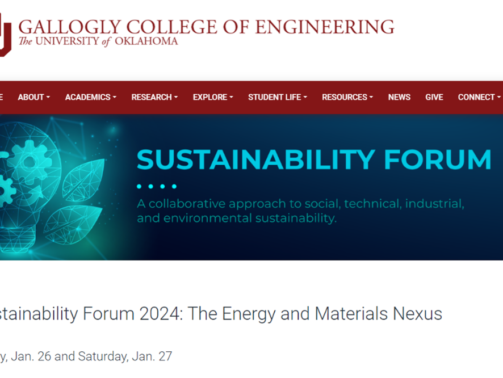This screenshot has width=503, height=378.
Task: Click the partially visible leftmost nav item
Action: [x=1, y=97]
